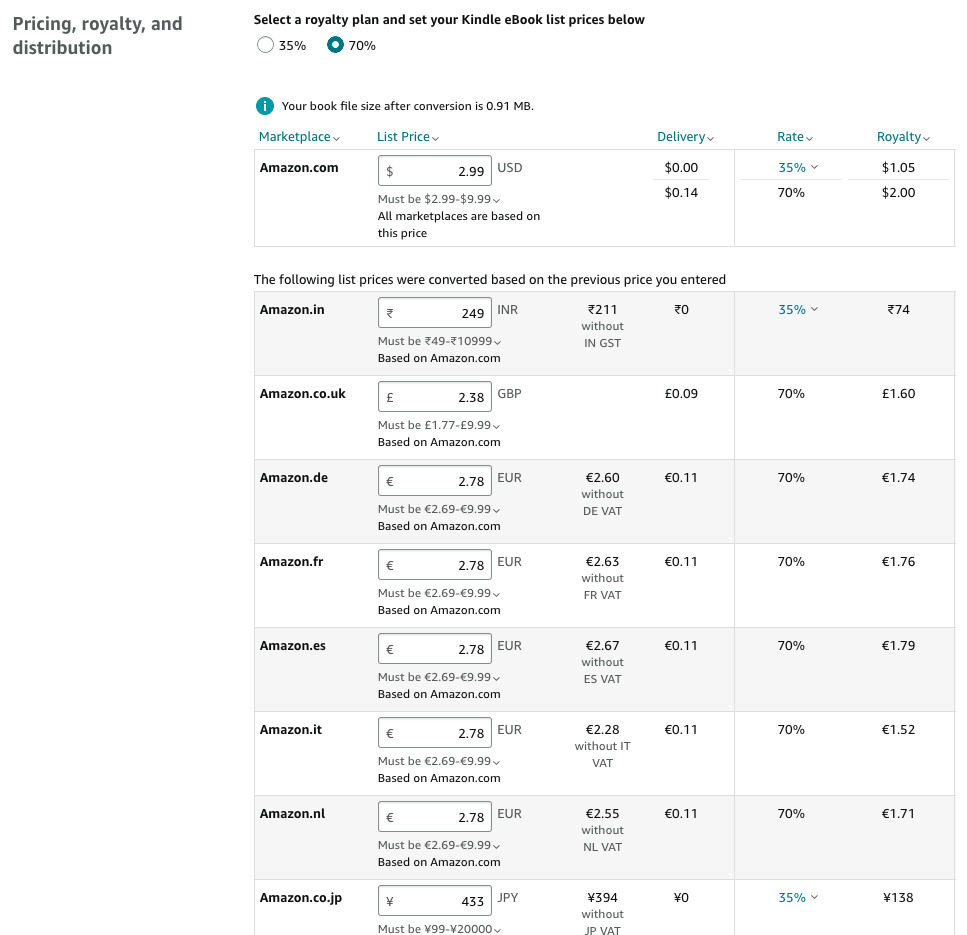The height and width of the screenshot is (935, 967).
Task: Open the Amazon.in 35% rate dropdown
Action: tap(797, 310)
